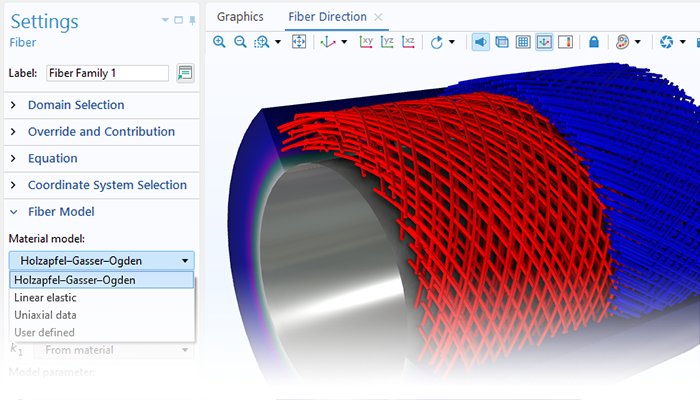The image size is (700, 400).
Task: Activate the zoom box tool
Action: click(262, 42)
